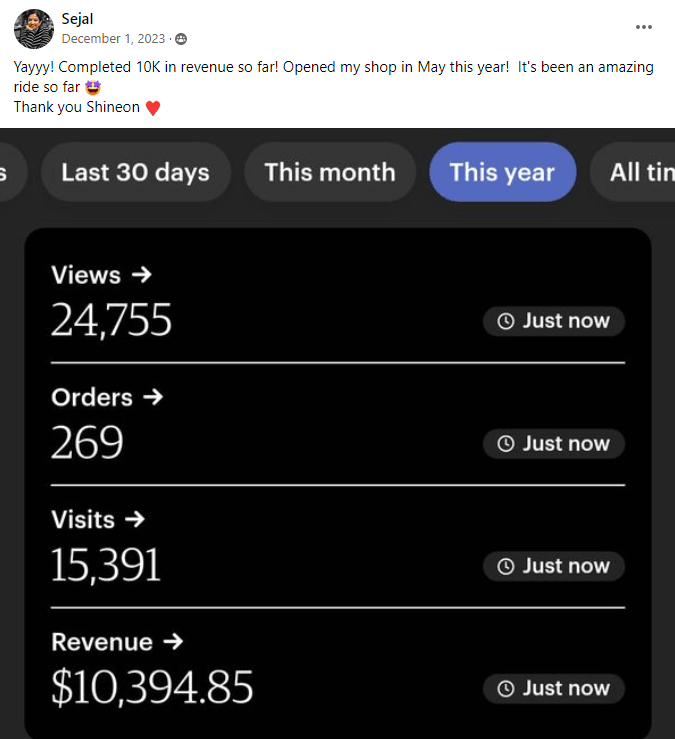Click the arrow next to Orders
675x739 pixels.
pyautogui.click(x=152, y=397)
